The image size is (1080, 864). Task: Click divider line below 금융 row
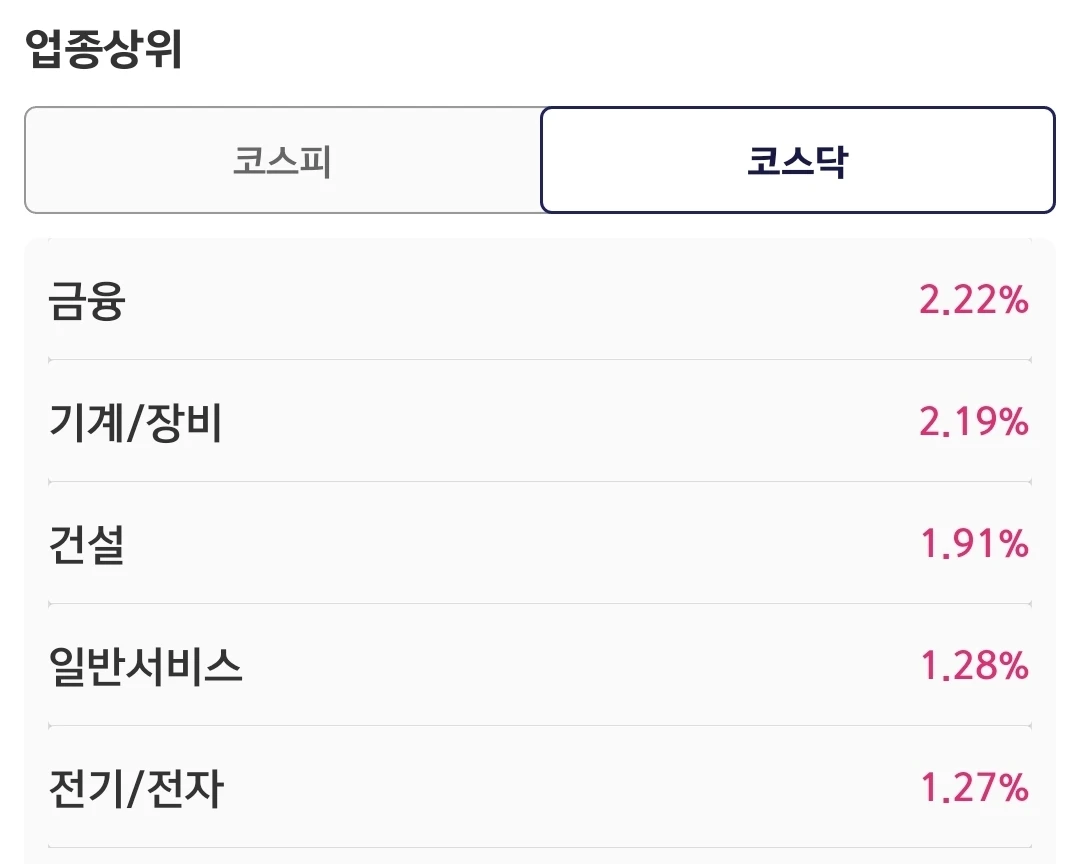coord(540,360)
